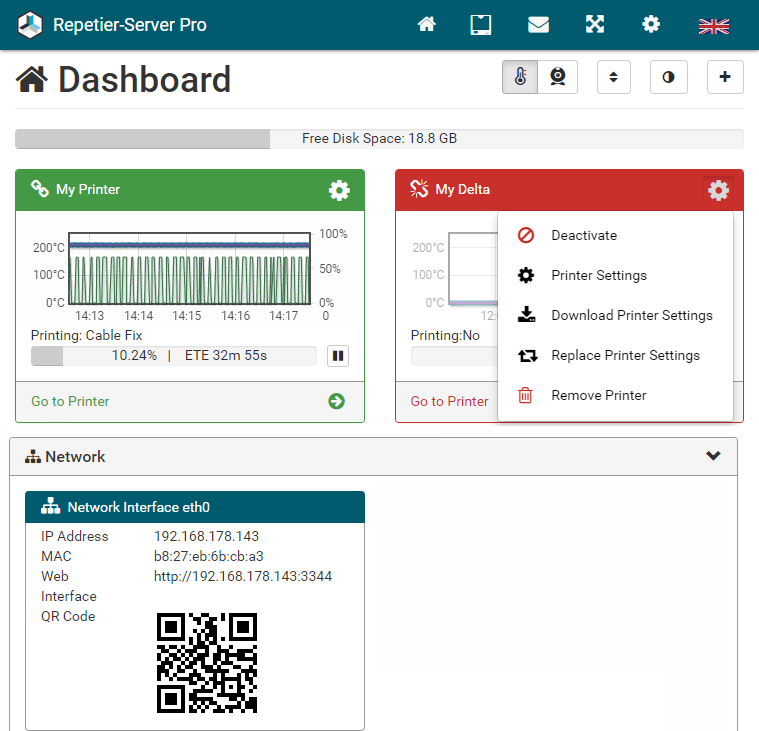Click the green arrow in My Printer footer
759x731 pixels.
336,401
